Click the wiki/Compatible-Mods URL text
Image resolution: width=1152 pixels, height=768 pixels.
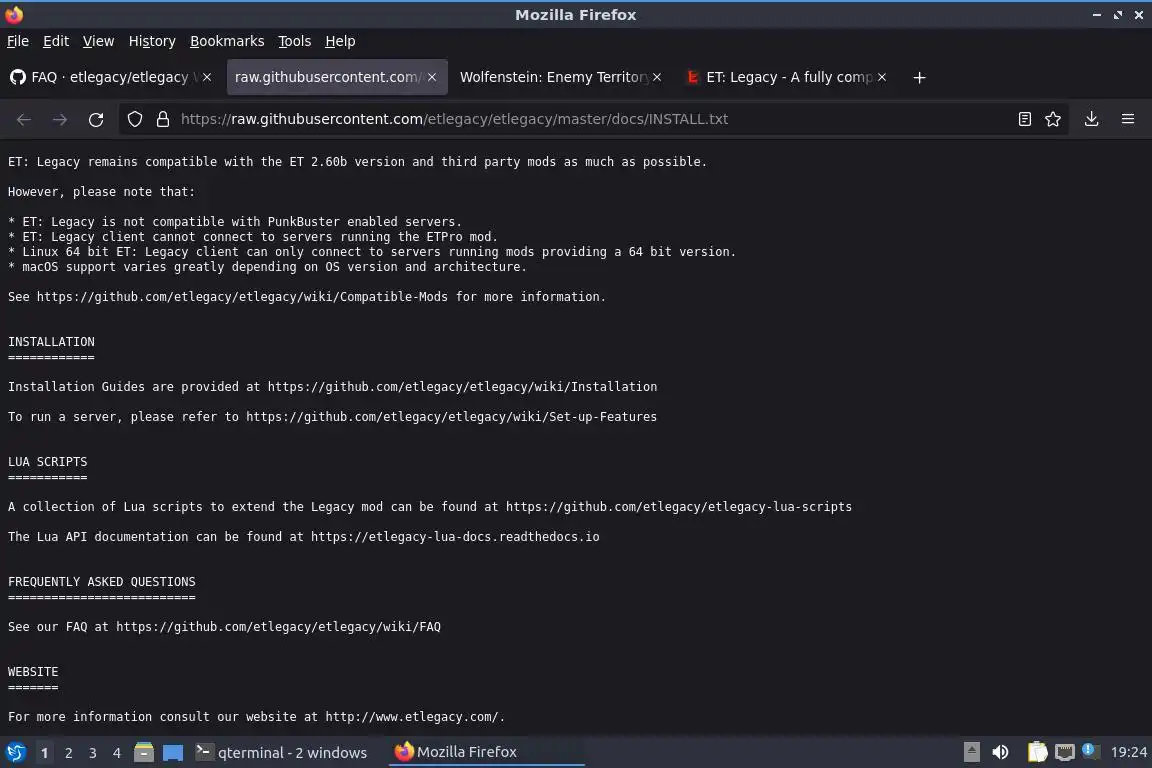click(242, 297)
